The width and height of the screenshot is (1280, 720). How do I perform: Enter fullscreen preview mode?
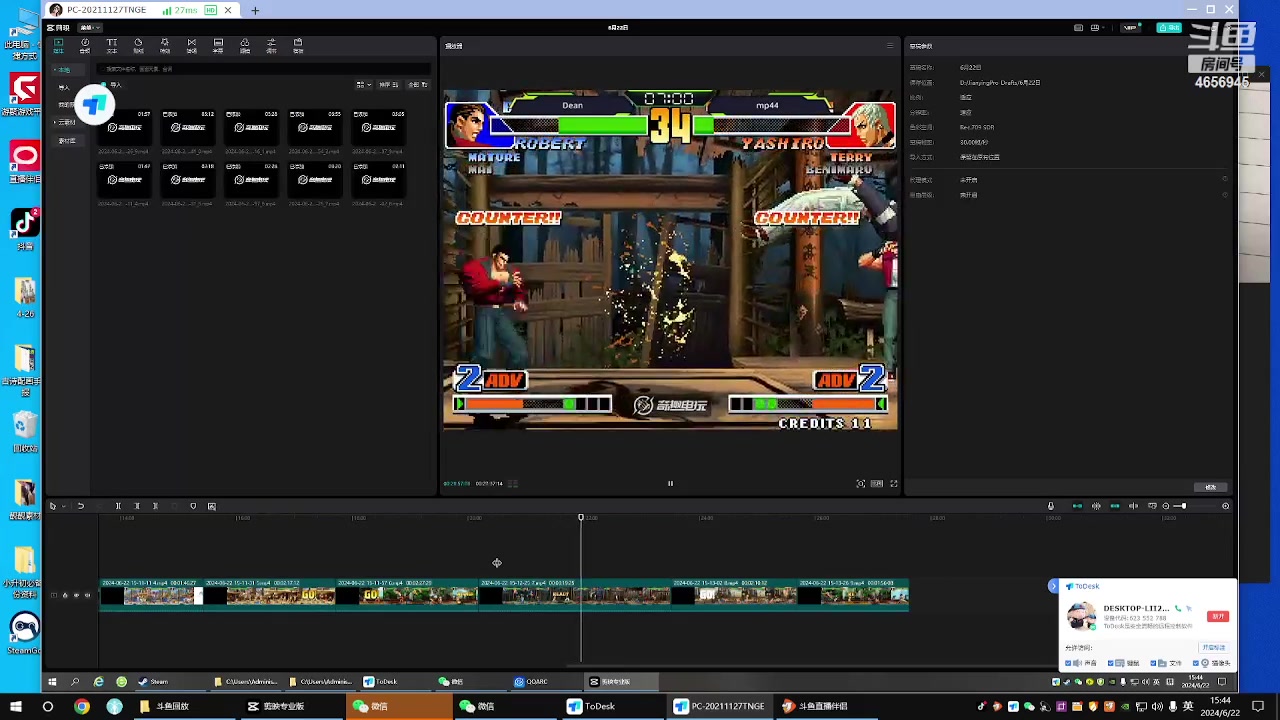[x=894, y=484]
